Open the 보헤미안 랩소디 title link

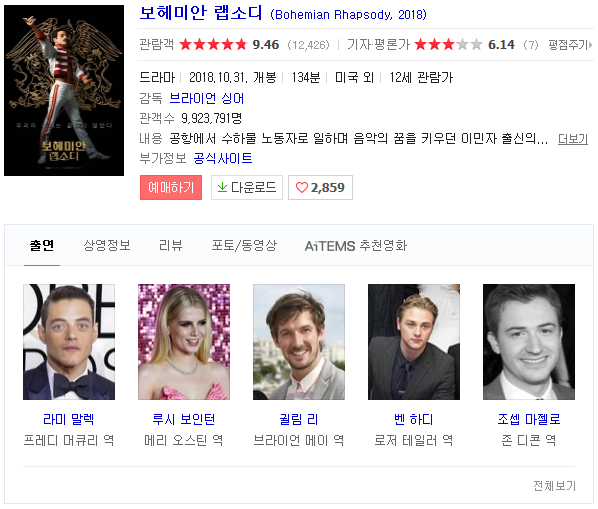pyautogui.click(x=201, y=13)
